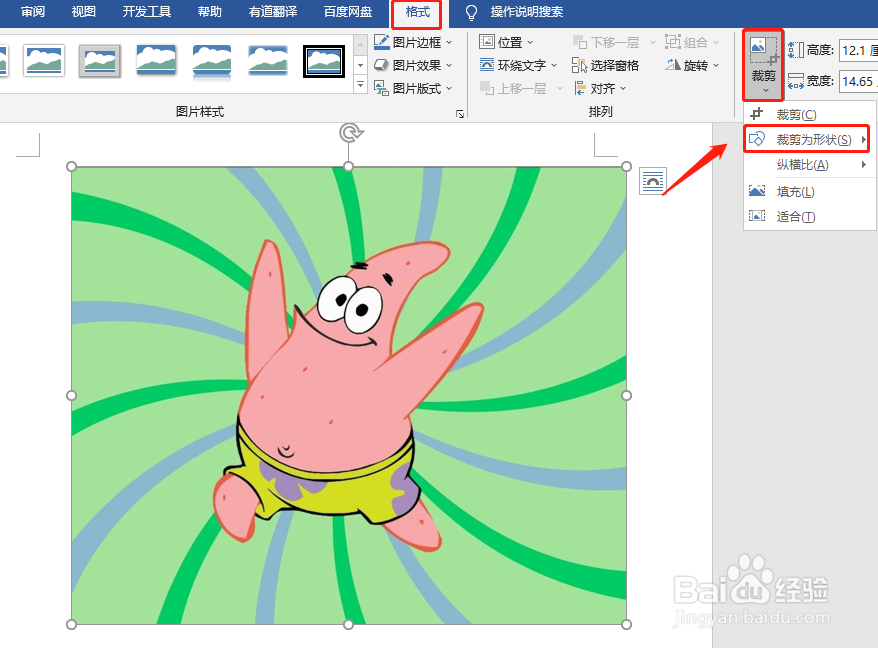The width and height of the screenshot is (878, 648).
Task: Click the rotation handle above the picture
Action: [351, 133]
